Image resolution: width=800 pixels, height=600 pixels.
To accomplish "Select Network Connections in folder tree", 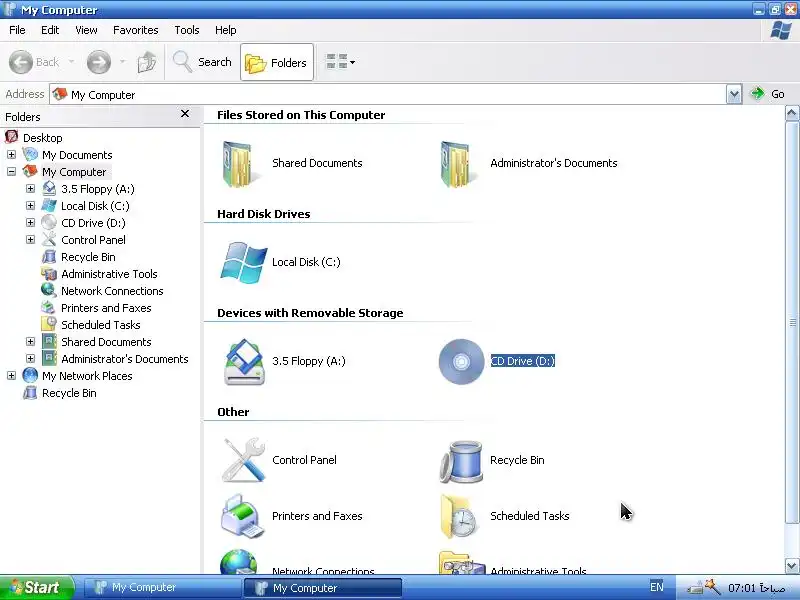I will pyautogui.click(x=112, y=291).
